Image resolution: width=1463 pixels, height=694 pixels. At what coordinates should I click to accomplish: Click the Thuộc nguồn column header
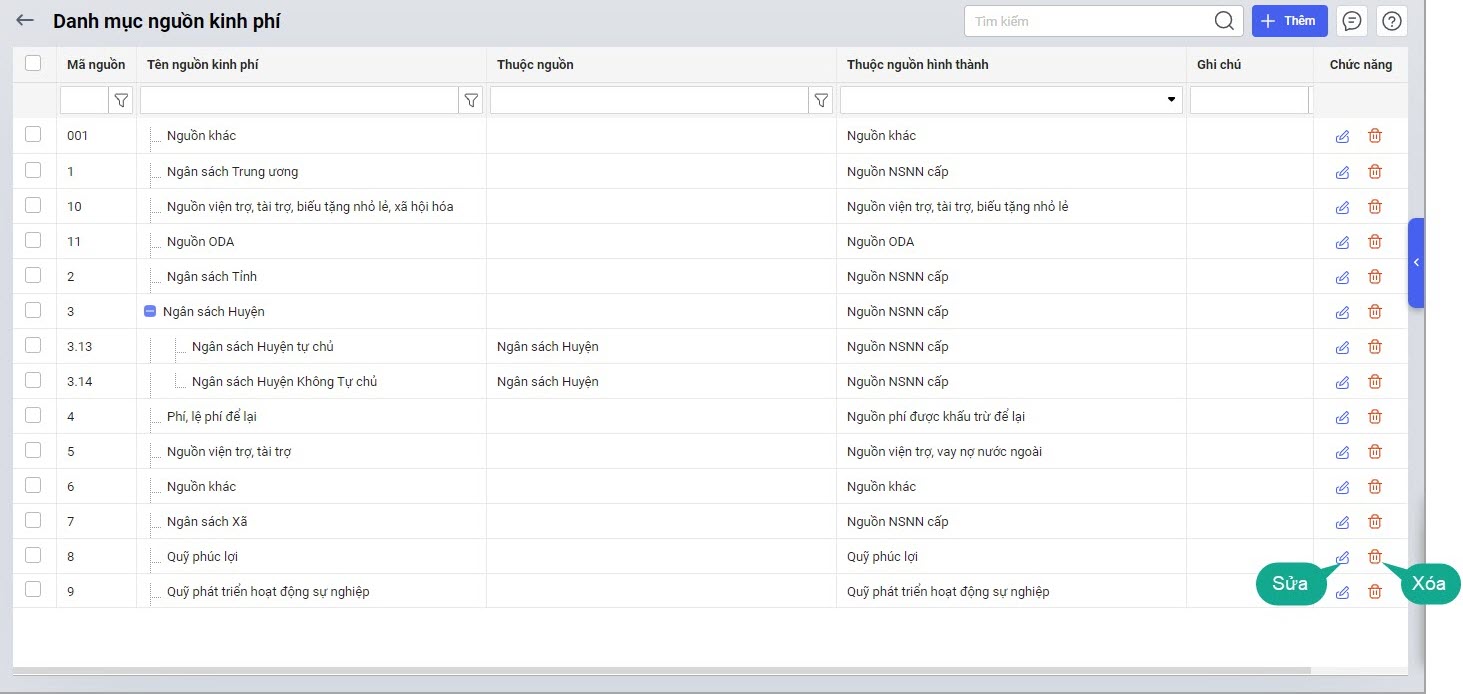[x=535, y=65]
